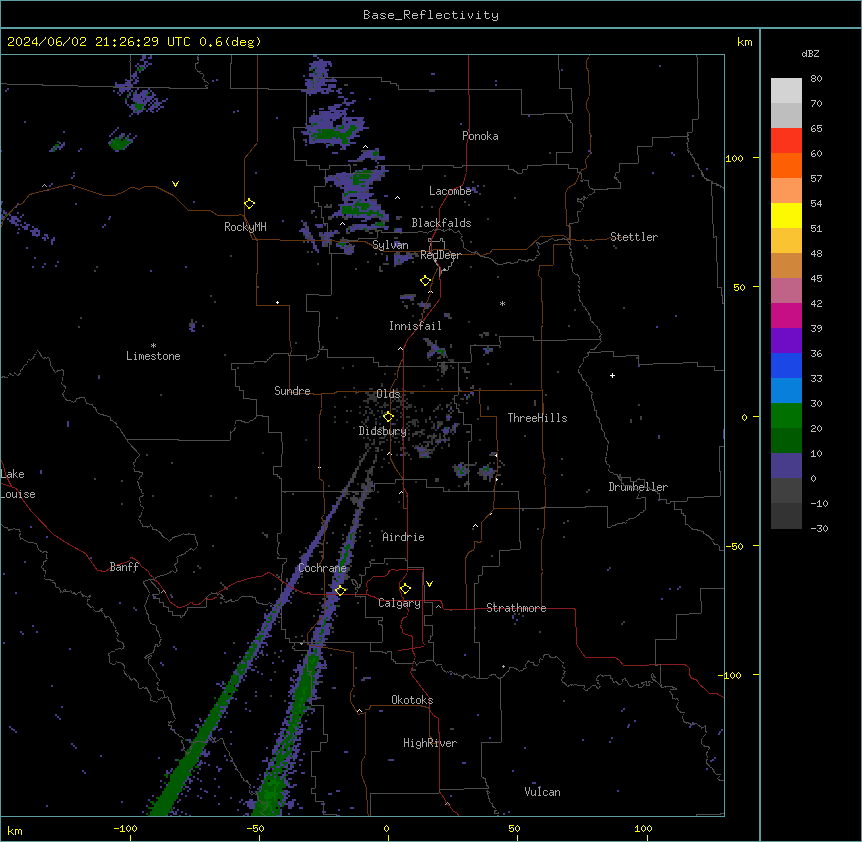Click the Drumheller label

pos(638,487)
